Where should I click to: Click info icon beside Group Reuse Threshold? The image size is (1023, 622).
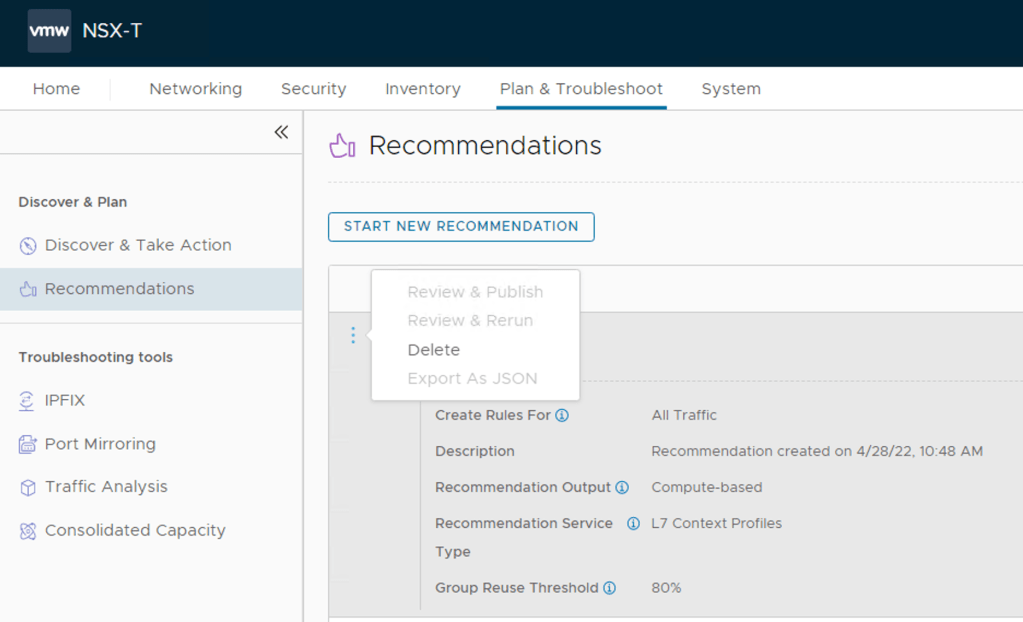609,588
